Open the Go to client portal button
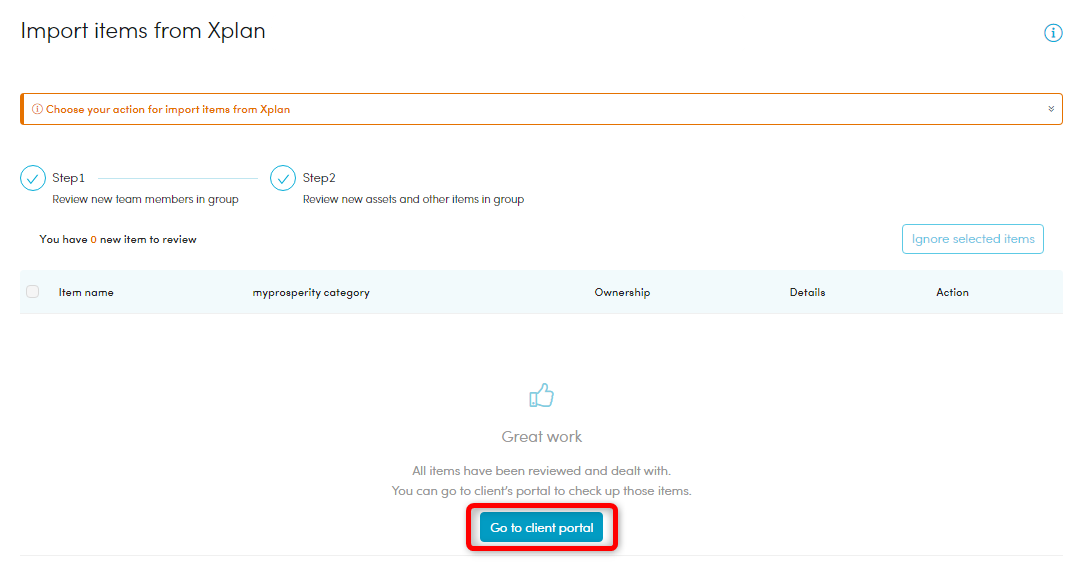Screen dimensions: 1083x587 (541, 528)
